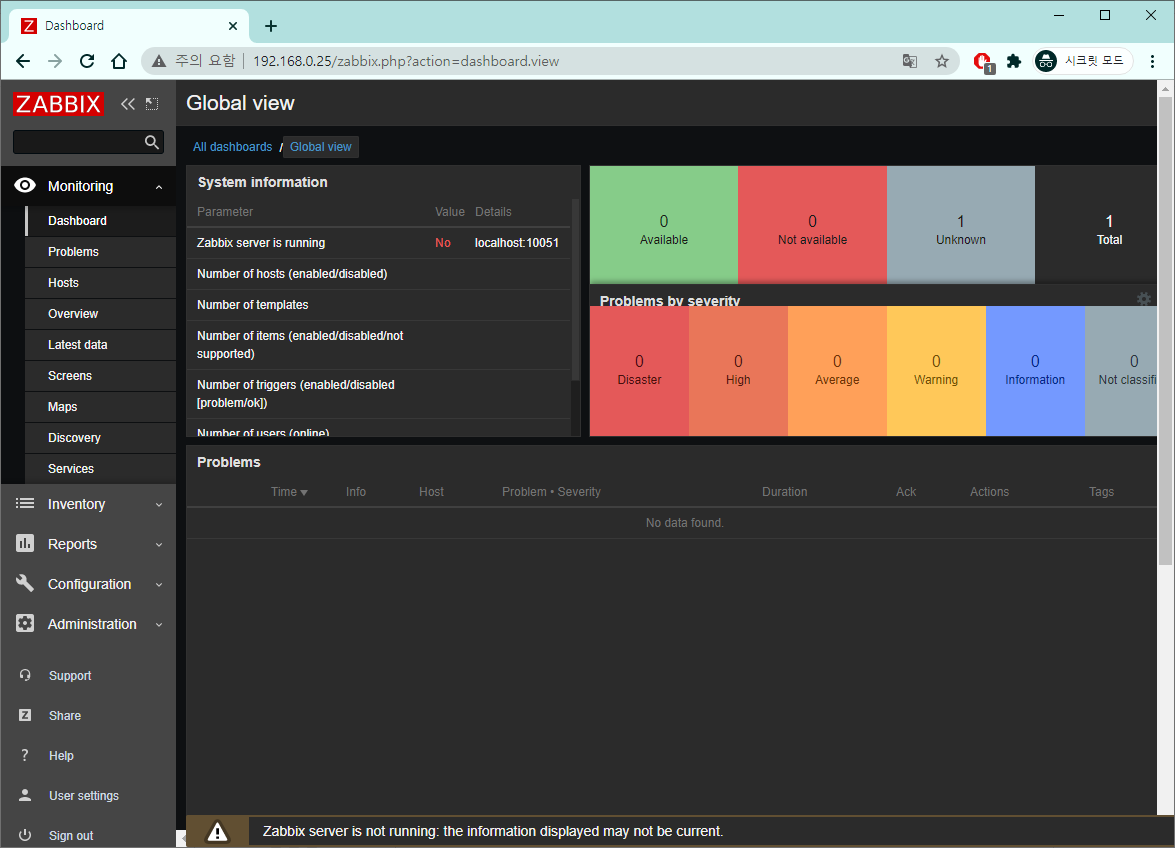1175x848 pixels.
Task: Click the Share Z icon
Action: point(25,715)
